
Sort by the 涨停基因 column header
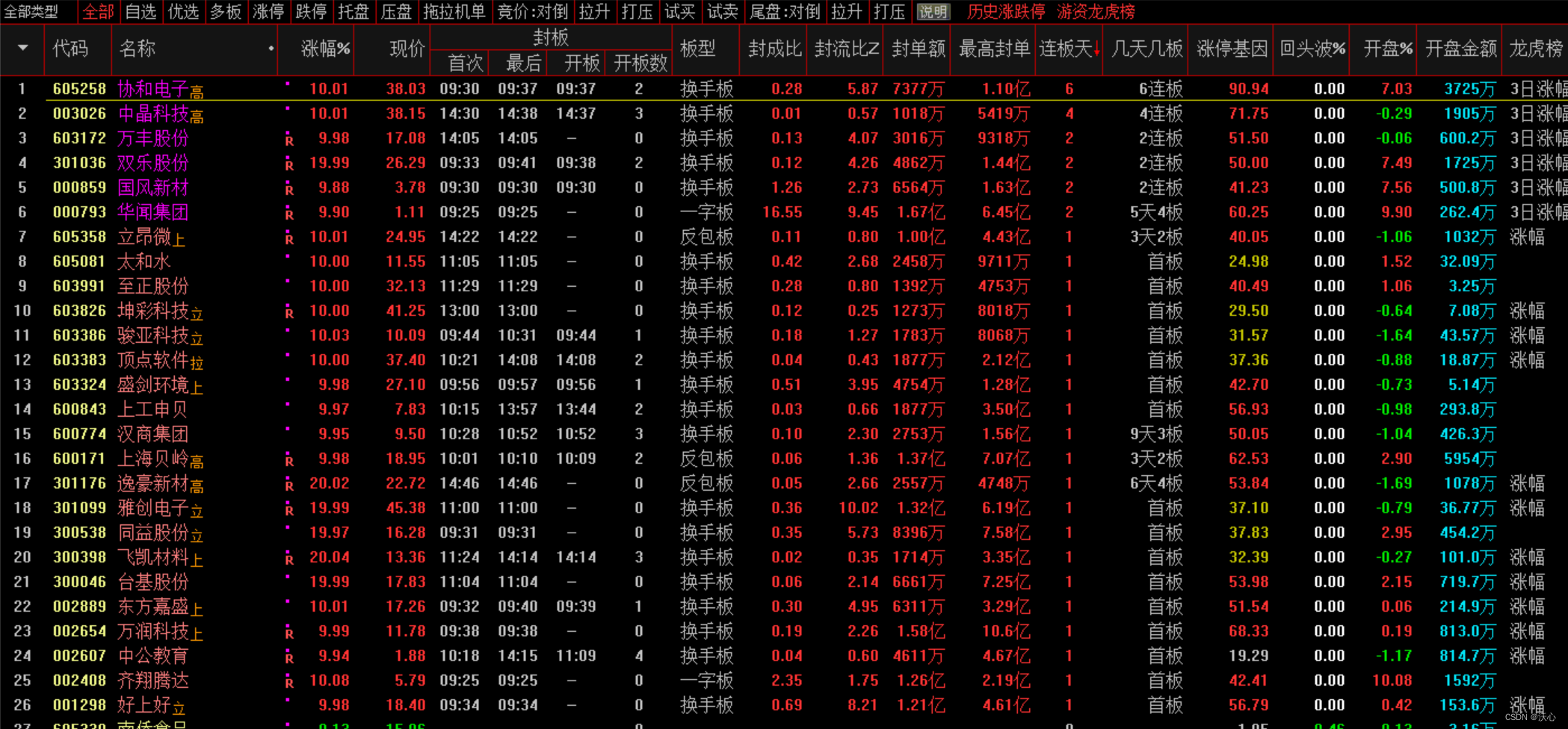point(1232,49)
